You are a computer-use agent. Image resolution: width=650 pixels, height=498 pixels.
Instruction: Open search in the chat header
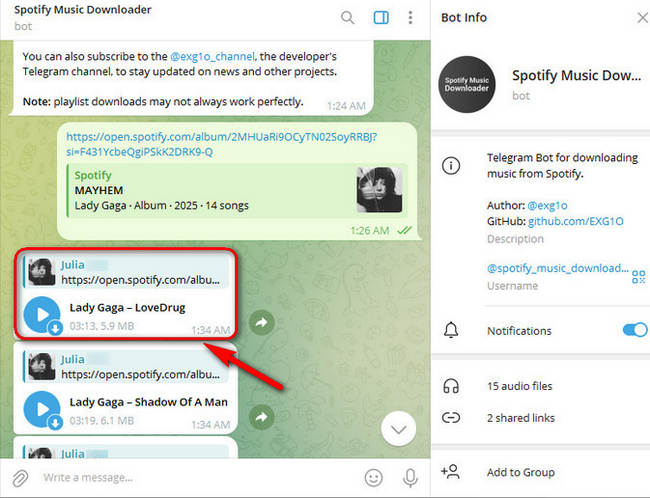tap(347, 17)
